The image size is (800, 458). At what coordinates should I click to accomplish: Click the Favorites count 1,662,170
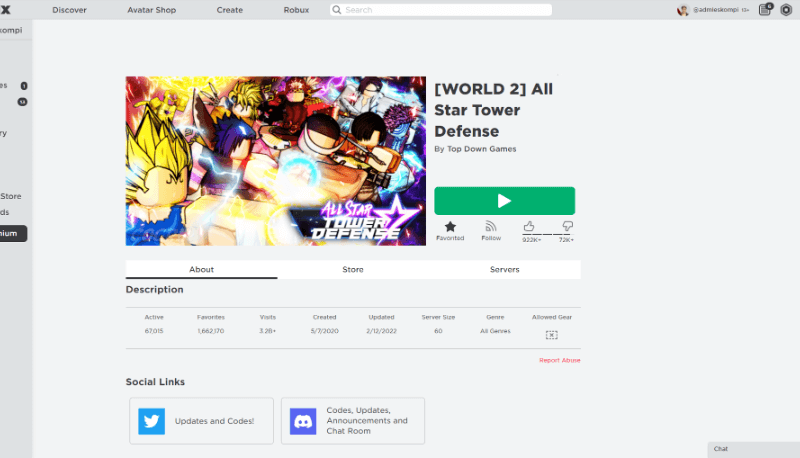(x=211, y=331)
